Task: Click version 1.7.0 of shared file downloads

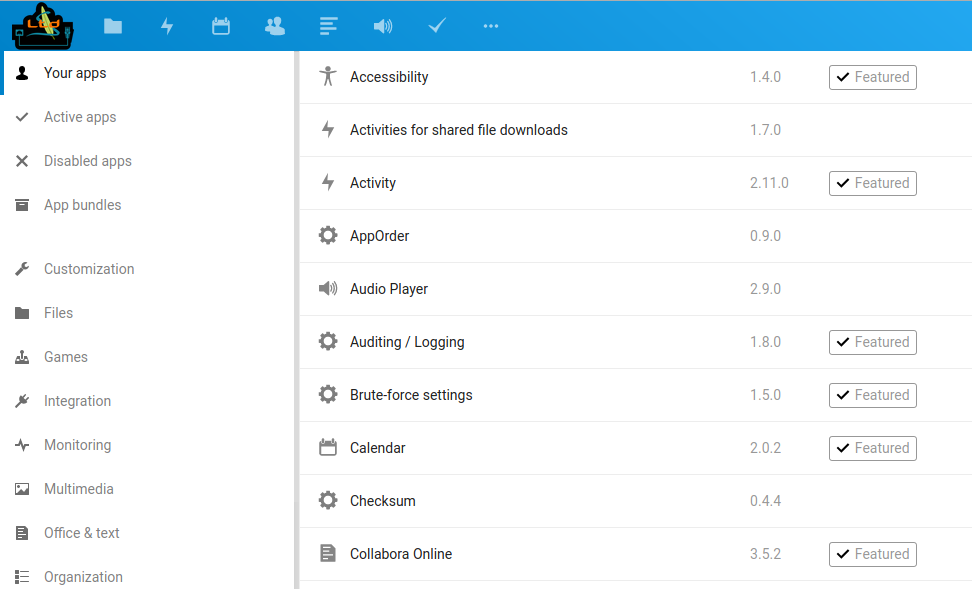Action: click(x=765, y=130)
